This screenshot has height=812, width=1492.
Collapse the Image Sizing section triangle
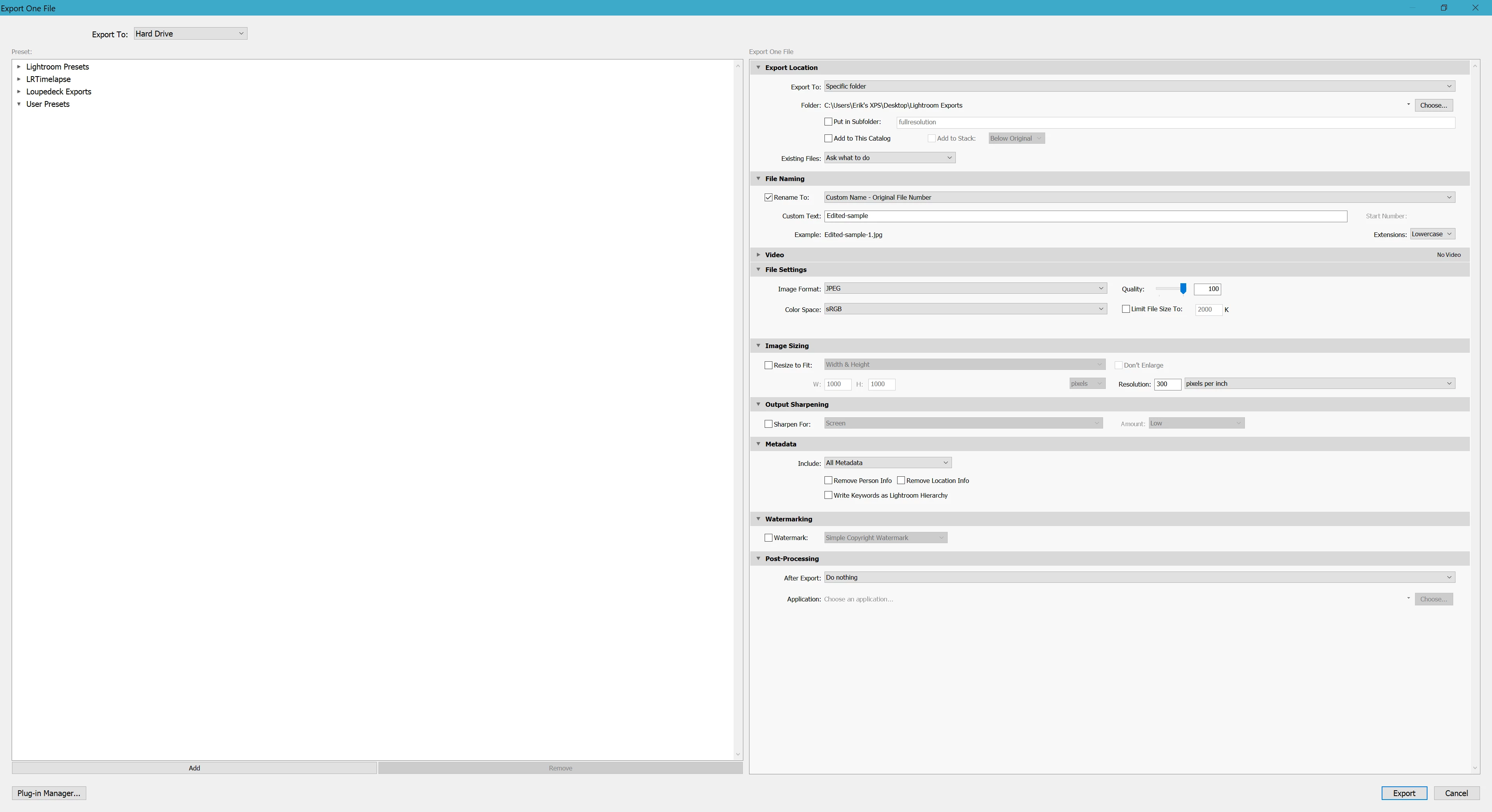758,346
